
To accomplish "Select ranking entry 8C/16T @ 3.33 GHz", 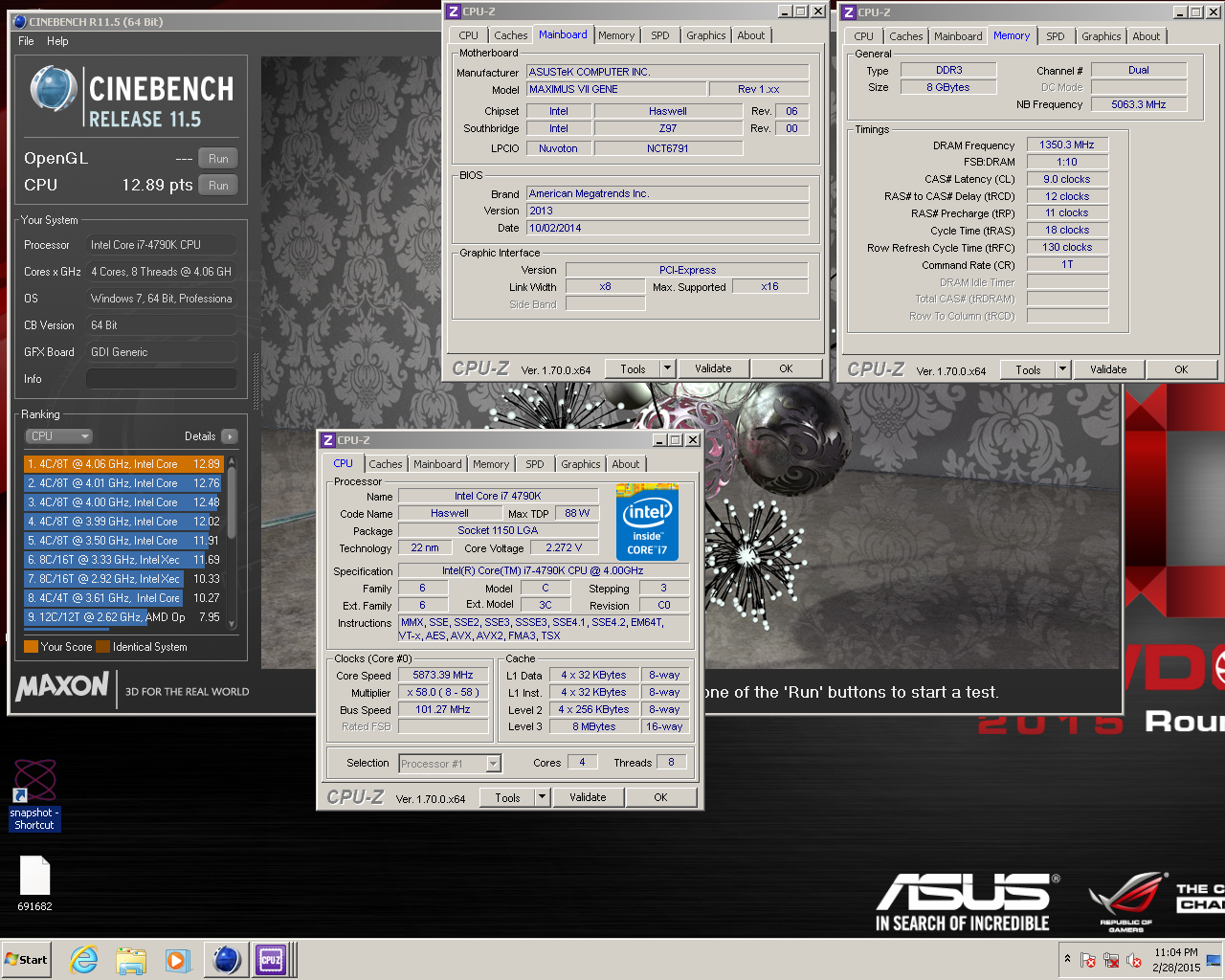I will point(123,560).
